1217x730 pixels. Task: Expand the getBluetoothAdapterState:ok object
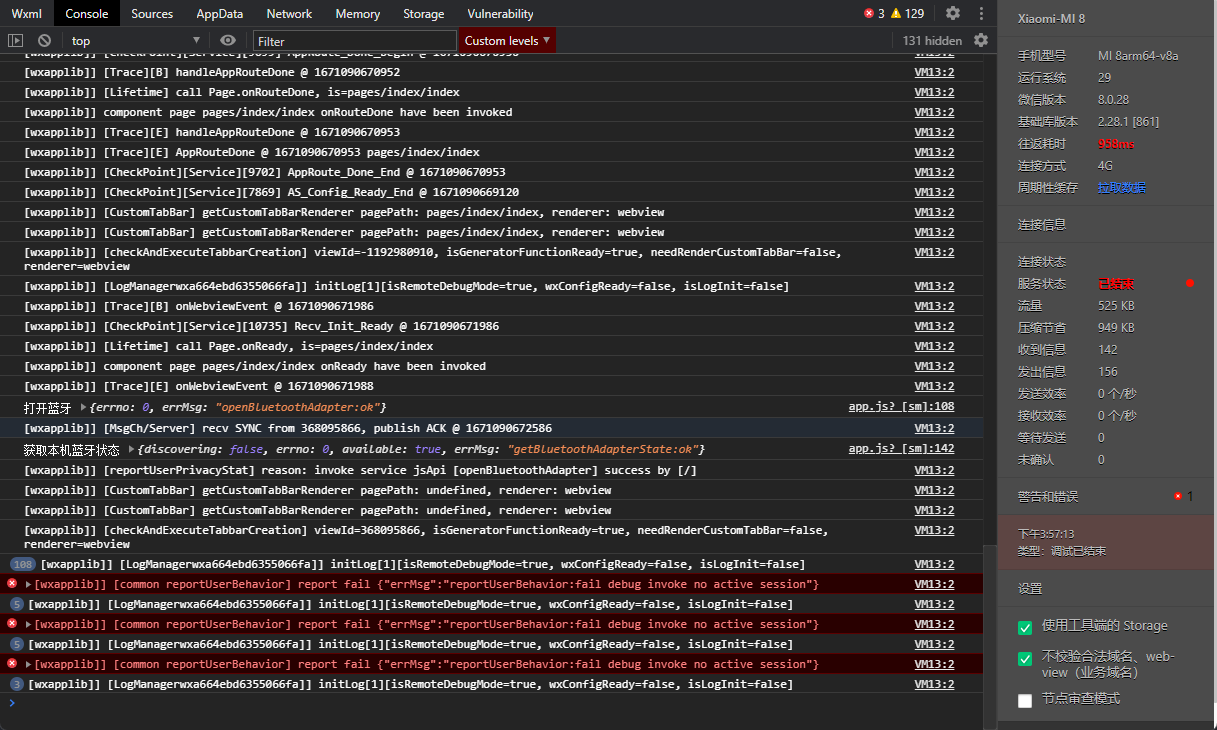tap(131, 450)
